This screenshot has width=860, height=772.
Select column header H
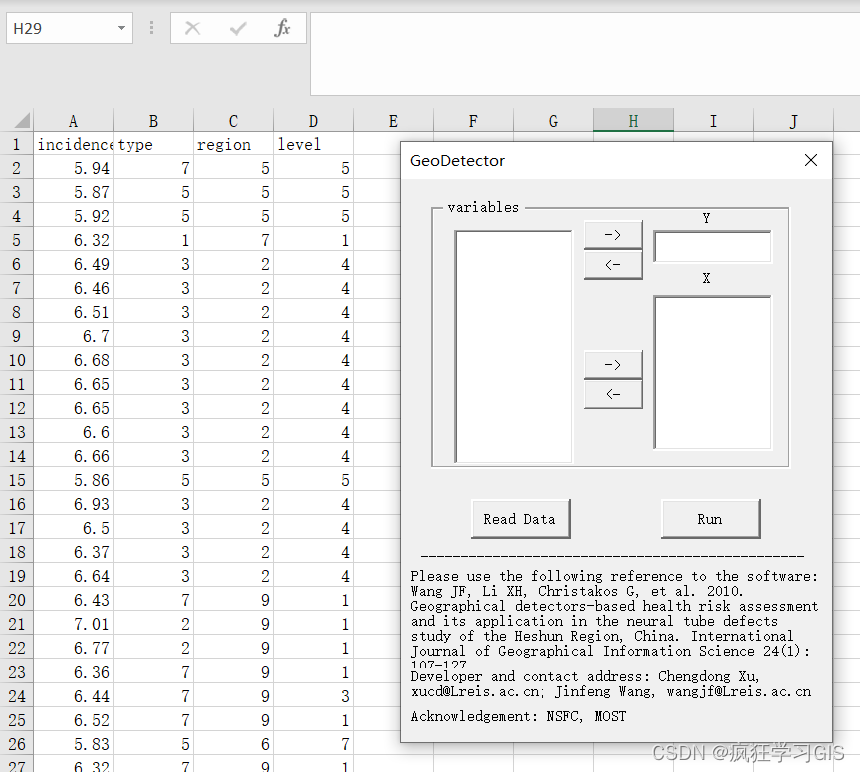coord(633,121)
